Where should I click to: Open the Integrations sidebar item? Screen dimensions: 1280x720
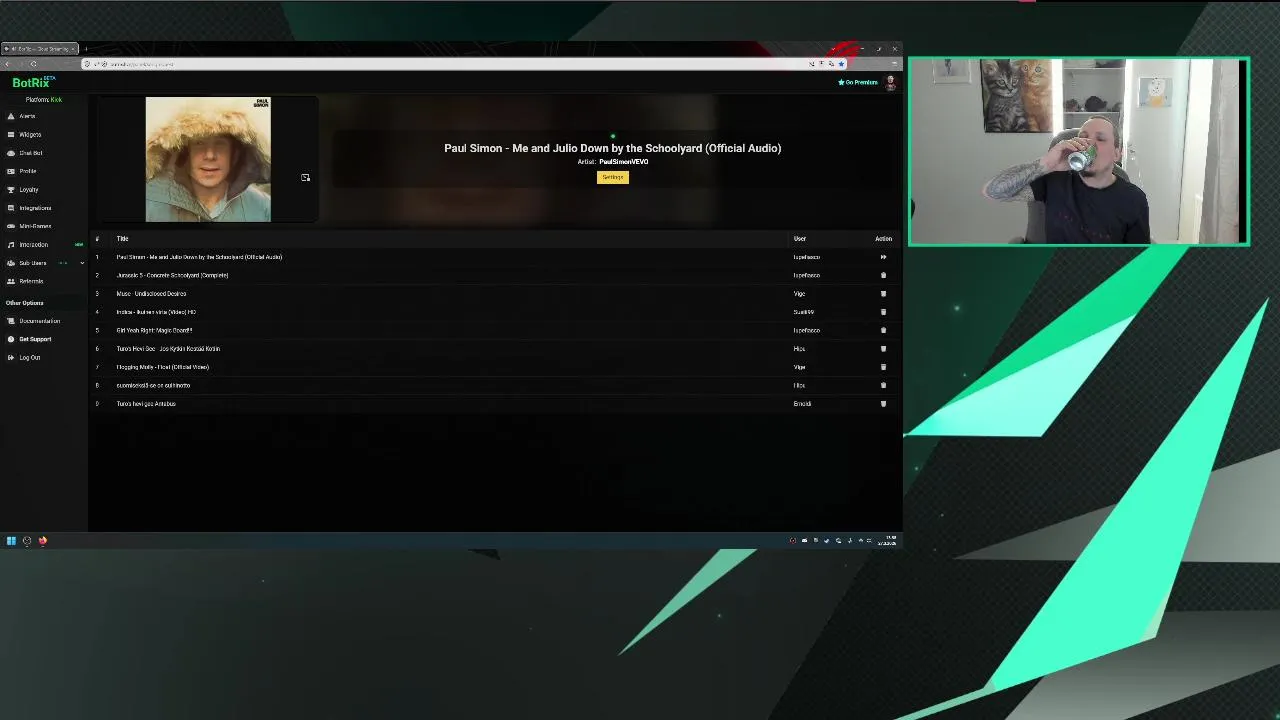tap(34, 208)
